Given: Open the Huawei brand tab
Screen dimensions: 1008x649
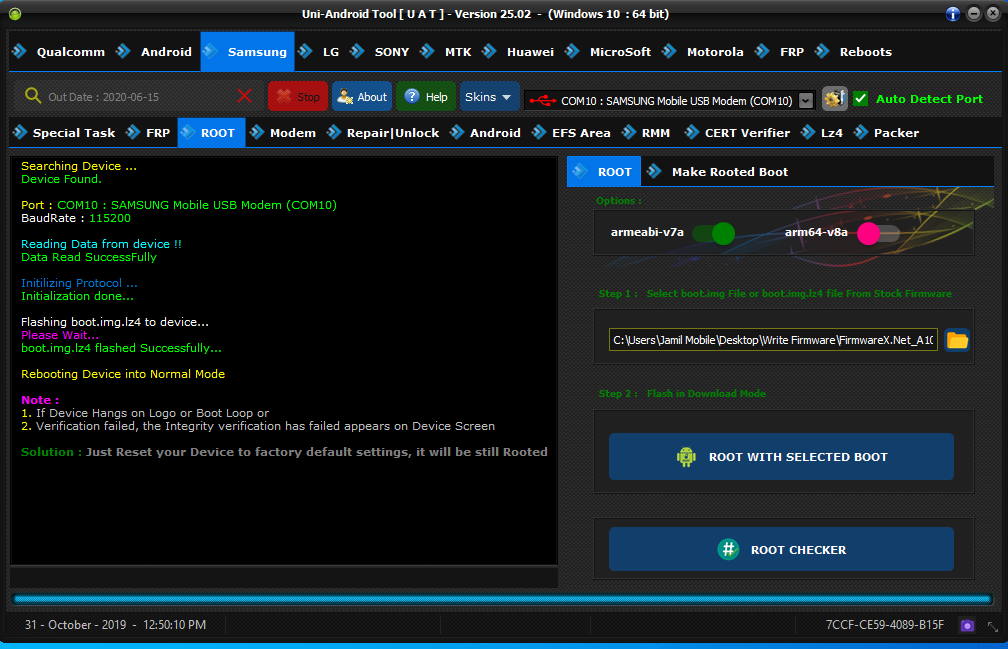Looking at the screenshot, I should (x=519, y=52).
